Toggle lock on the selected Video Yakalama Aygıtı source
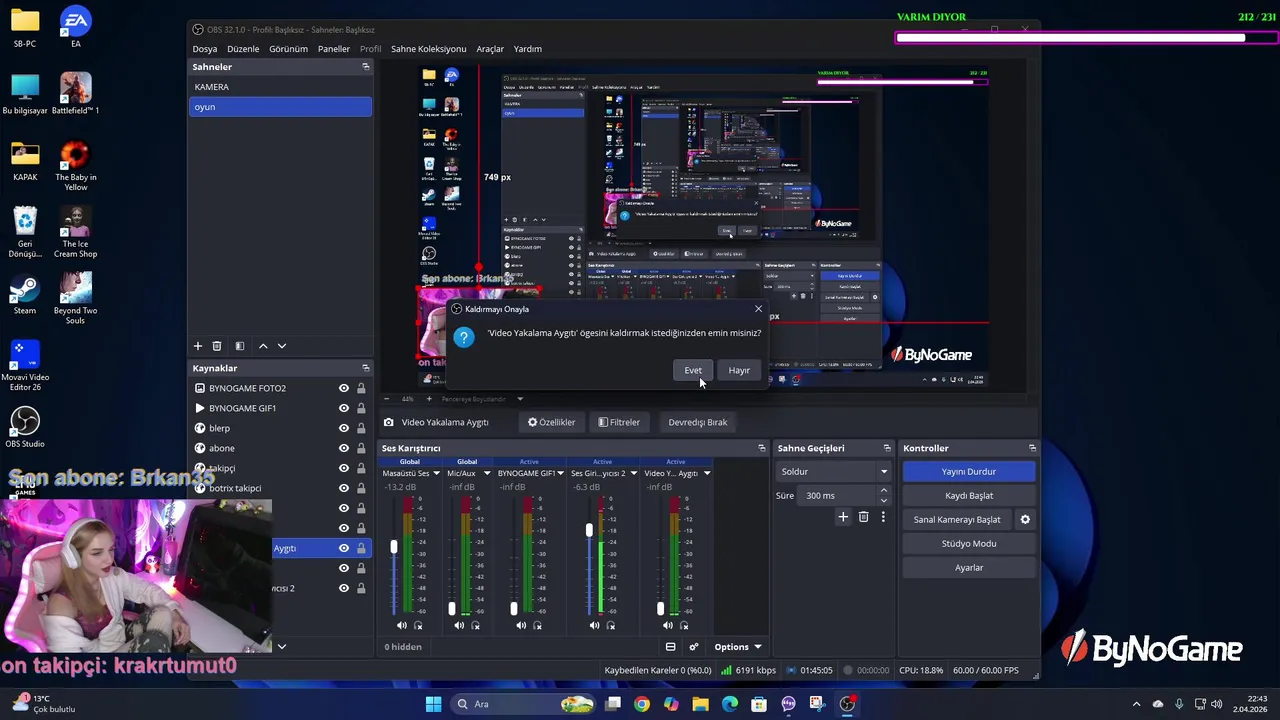Screen dimensions: 1280x720 click(361, 548)
